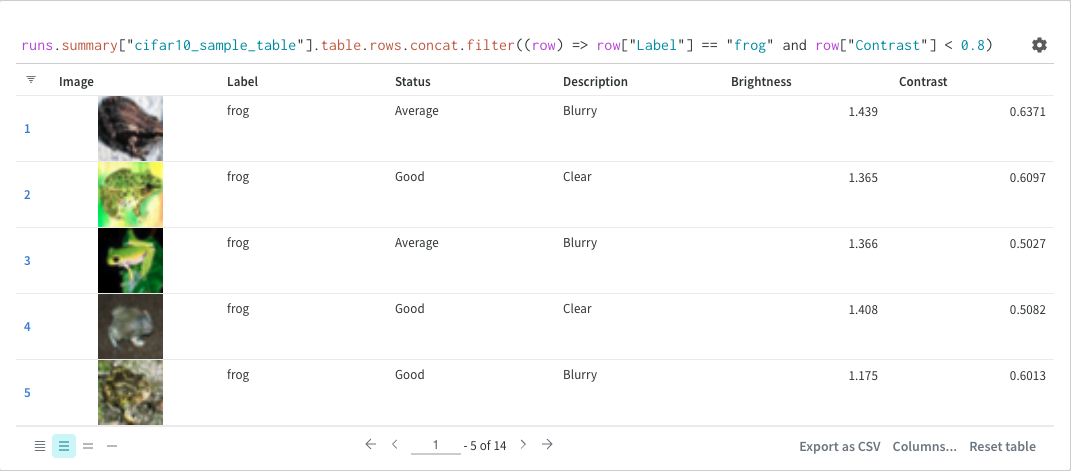This screenshot has width=1071, height=471.
Task: Click row index 4 link
Action: pyautogui.click(x=27, y=327)
